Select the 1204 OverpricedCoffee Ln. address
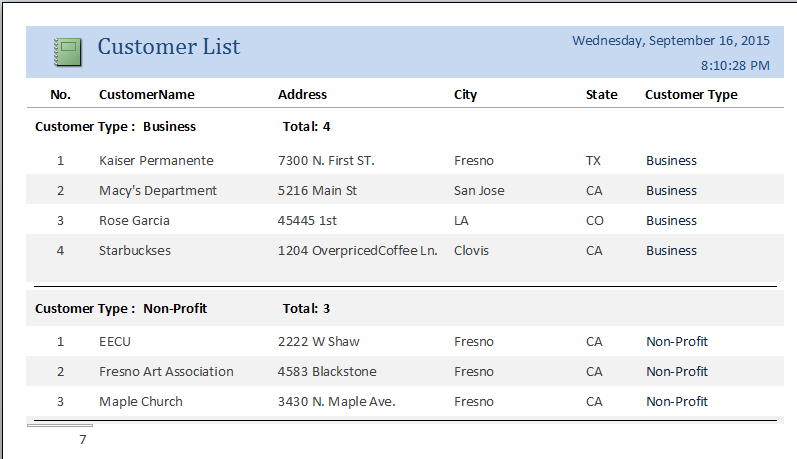The image size is (797, 459). tap(357, 251)
